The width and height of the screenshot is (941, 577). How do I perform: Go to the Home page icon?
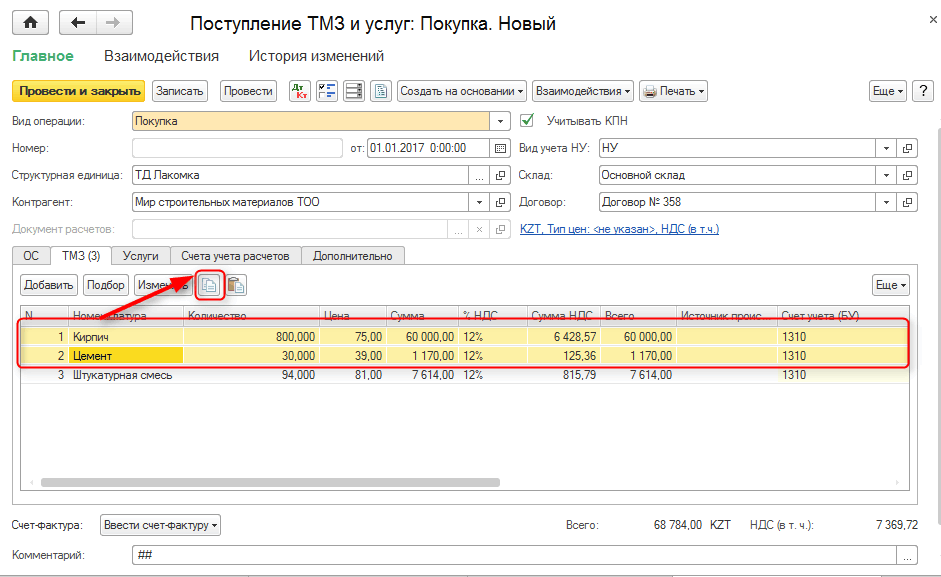click(x=30, y=23)
